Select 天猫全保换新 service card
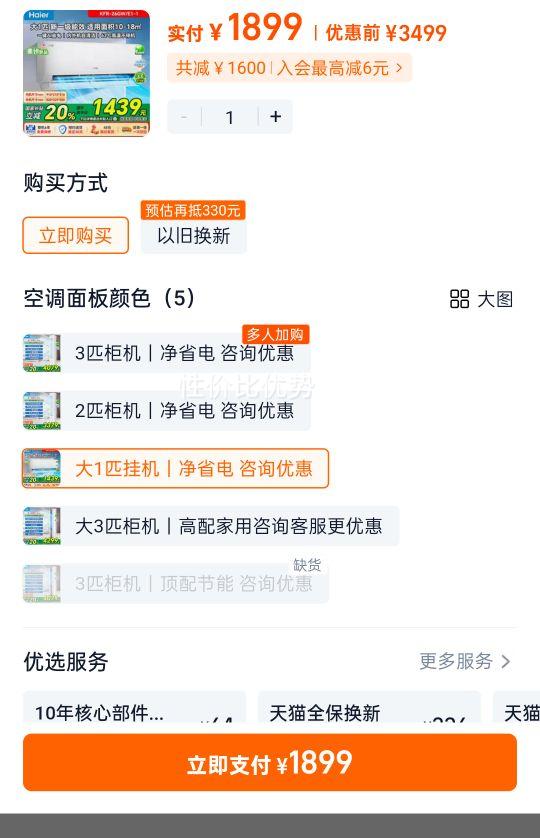Image resolution: width=540 pixels, height=838 pixels. click(369, 707)
